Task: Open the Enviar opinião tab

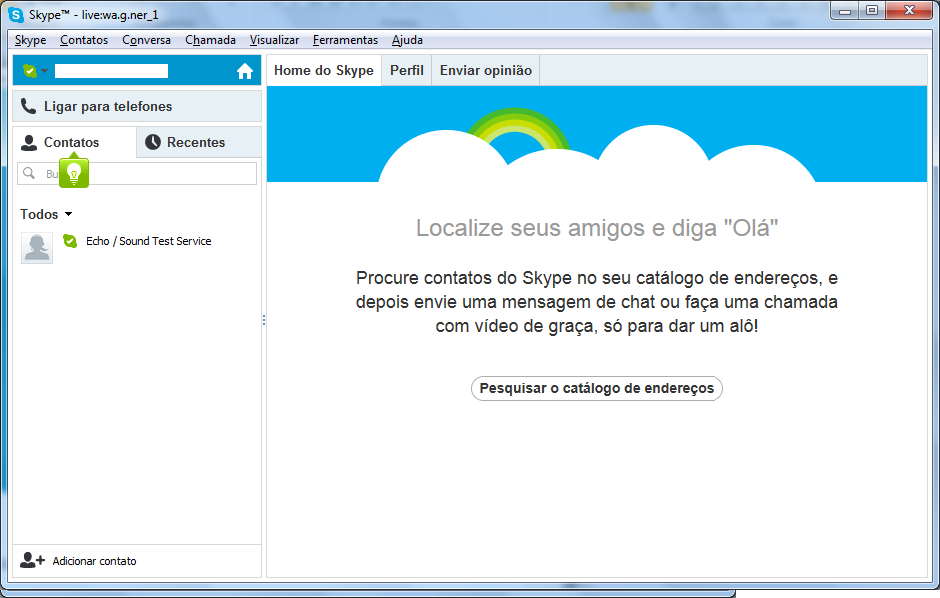Action: [x=486, y=71]
